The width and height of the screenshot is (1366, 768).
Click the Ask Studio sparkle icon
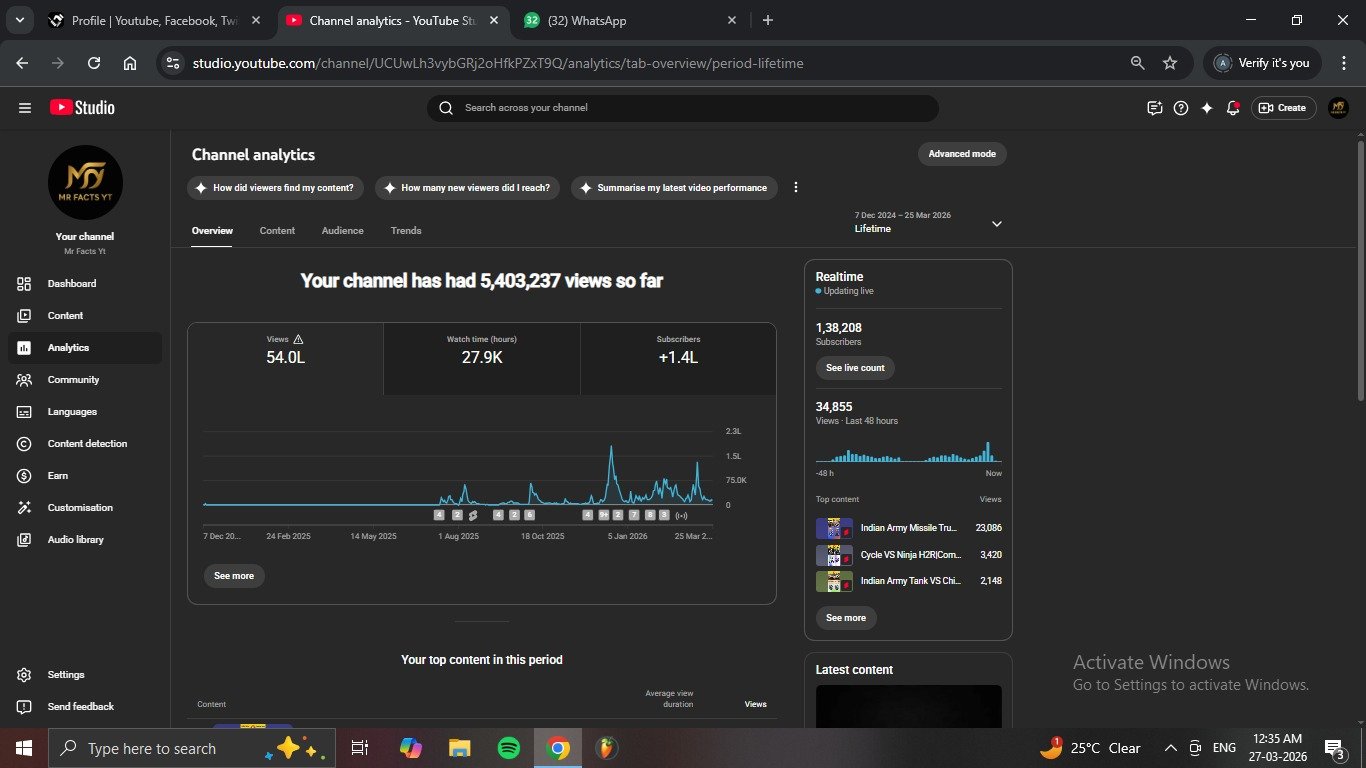(1207, 108)
